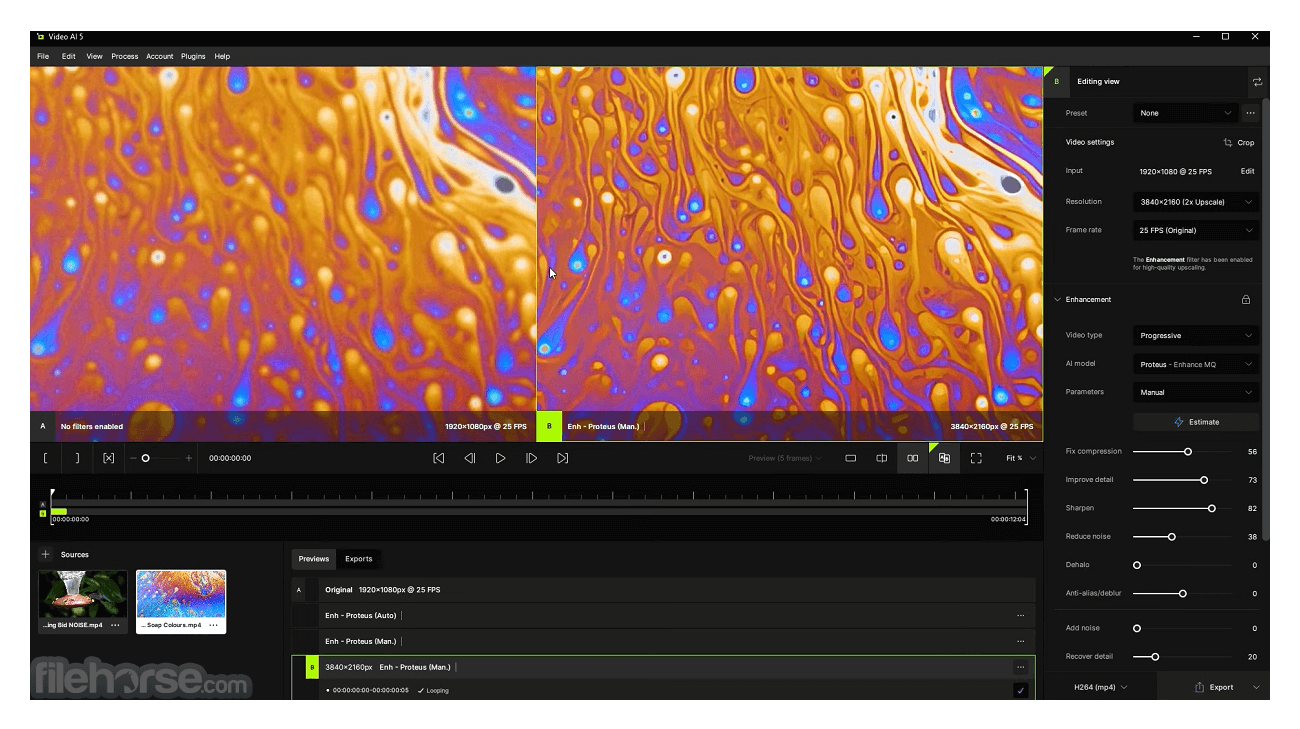This screenshot has width=1300, height=729.
Task: Open the Plugins menu
Action: (193, 56)
